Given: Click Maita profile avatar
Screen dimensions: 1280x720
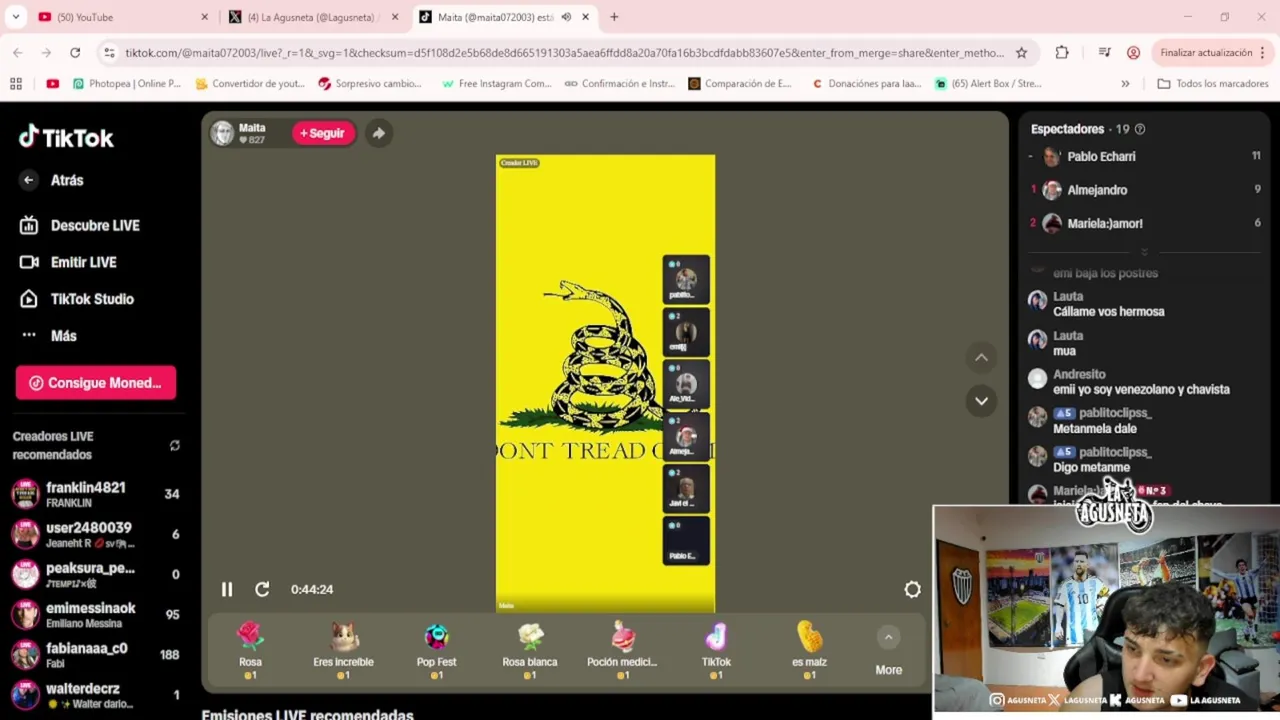Looking at the screenshot, I should click(x=222, y=133).
